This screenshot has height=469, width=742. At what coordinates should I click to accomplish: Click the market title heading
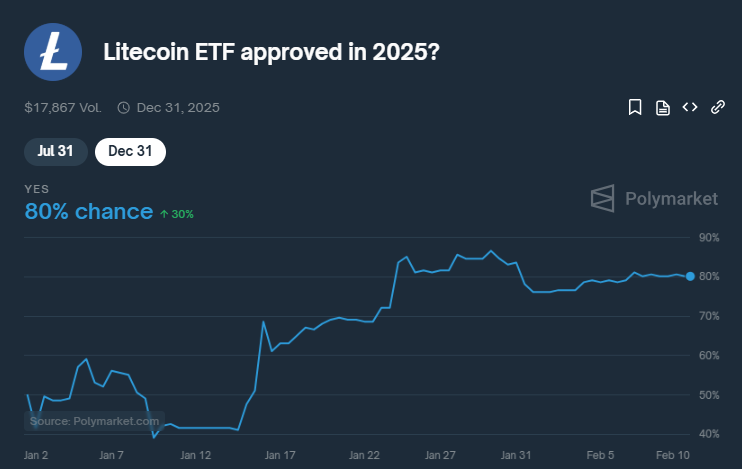coord(271,52)
